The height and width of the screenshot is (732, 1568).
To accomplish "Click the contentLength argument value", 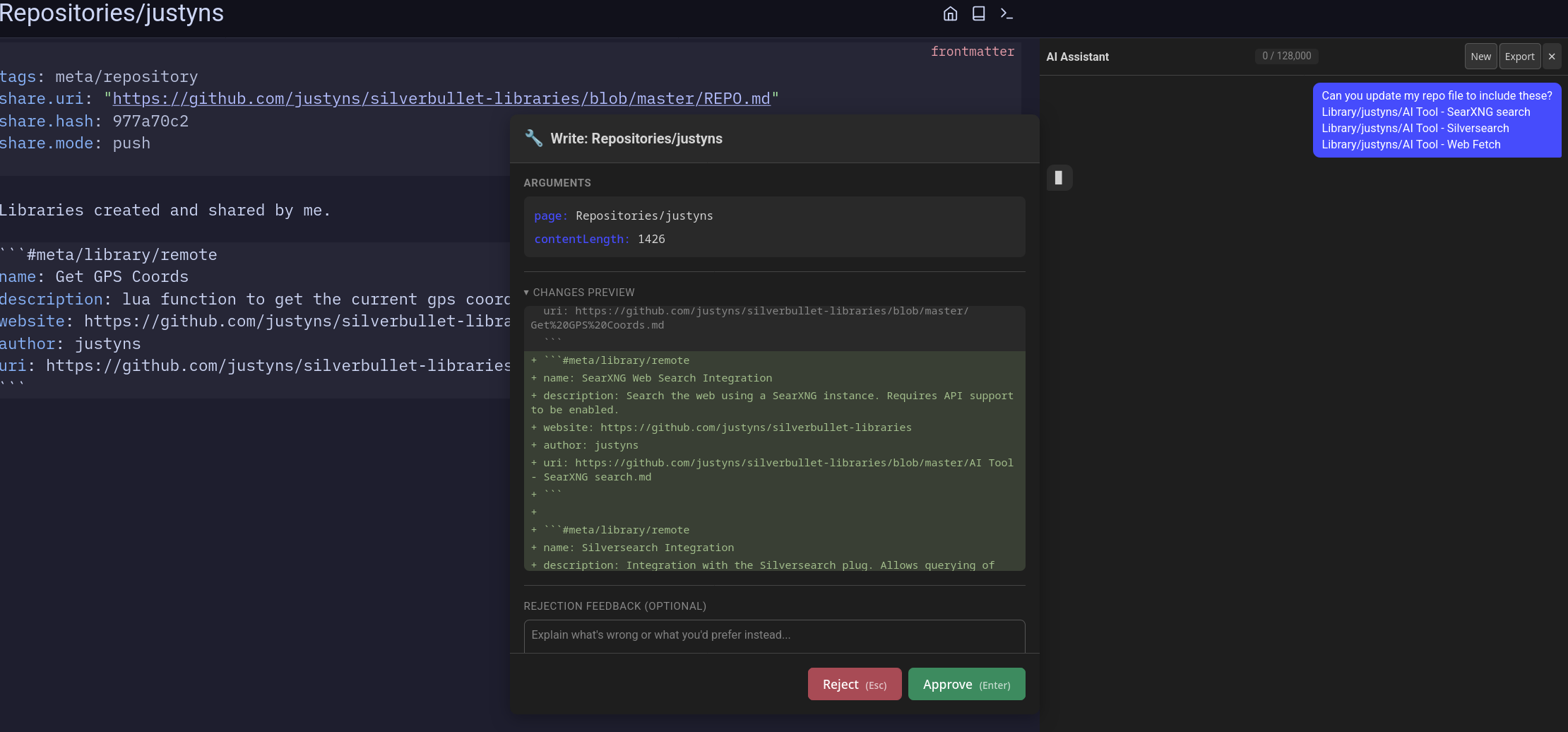I will [x=651, y=240].
